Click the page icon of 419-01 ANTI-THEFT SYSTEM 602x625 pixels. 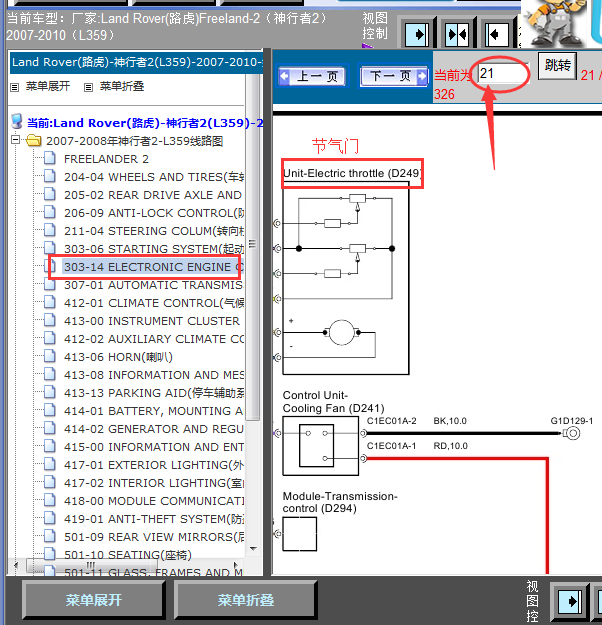coord(50,518)
